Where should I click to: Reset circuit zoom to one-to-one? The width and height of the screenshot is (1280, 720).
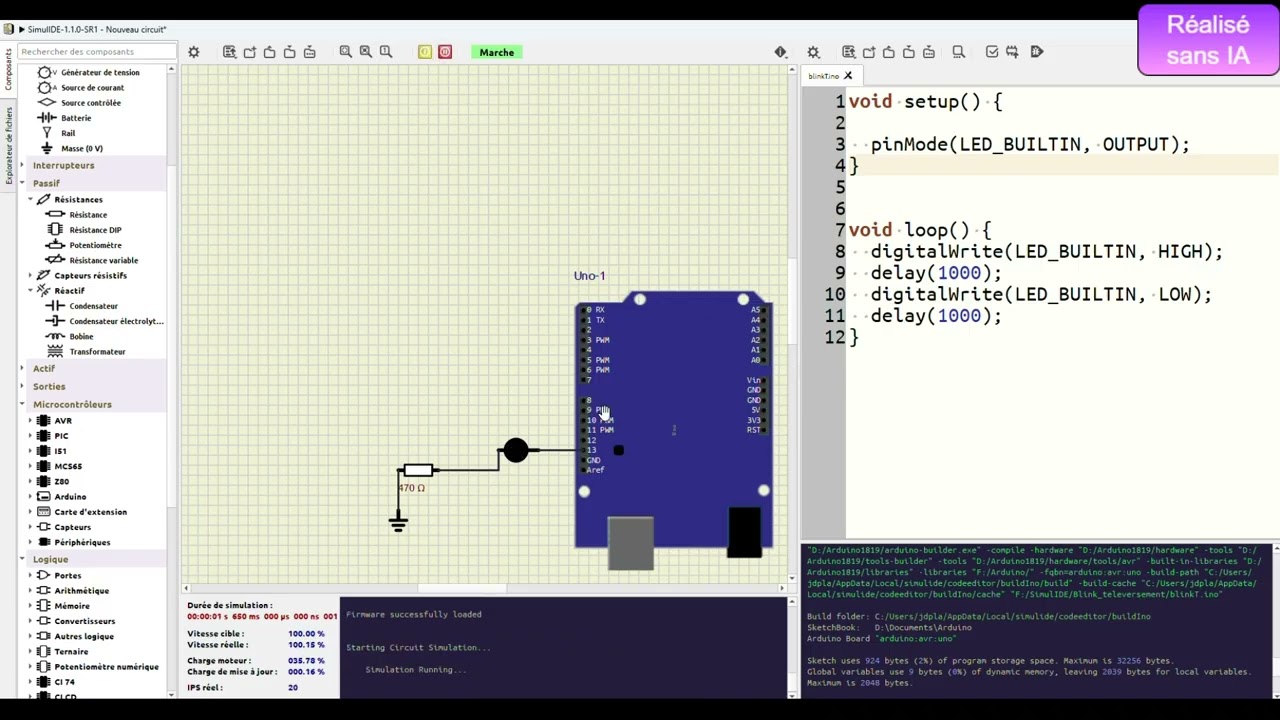386,52
